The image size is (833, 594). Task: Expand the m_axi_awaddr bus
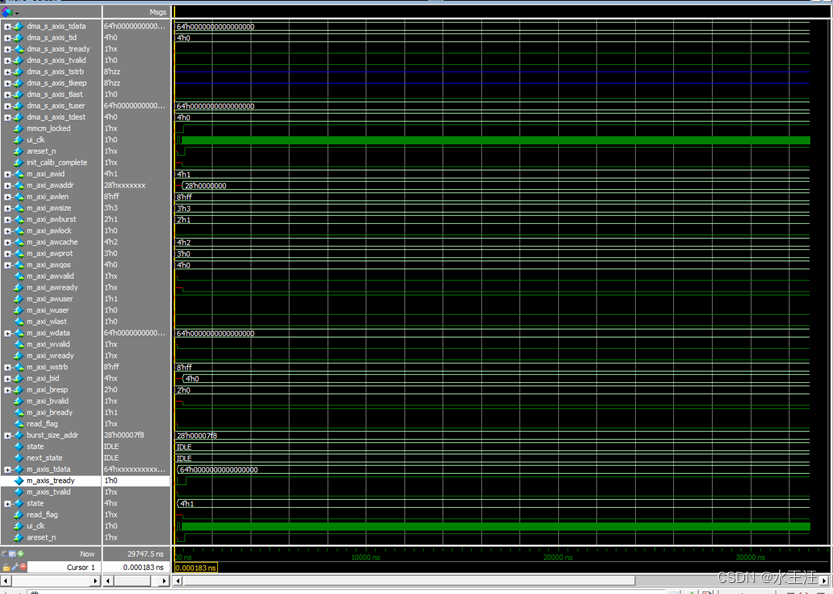tap(8, 184)
